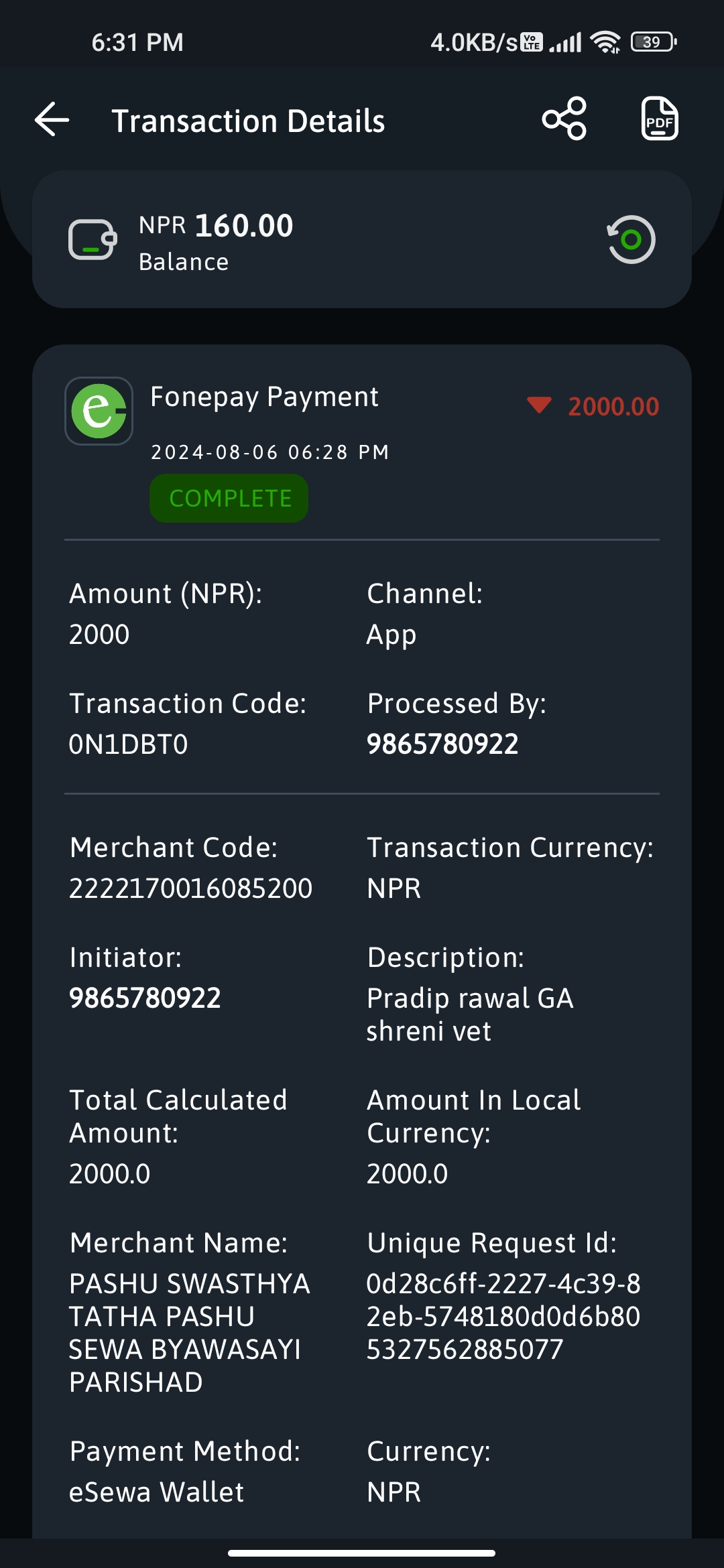The height and width of the screenshot is (1568, 724).
Task: Tap the Fonepay Payment heading
Action: pos(264,397)
